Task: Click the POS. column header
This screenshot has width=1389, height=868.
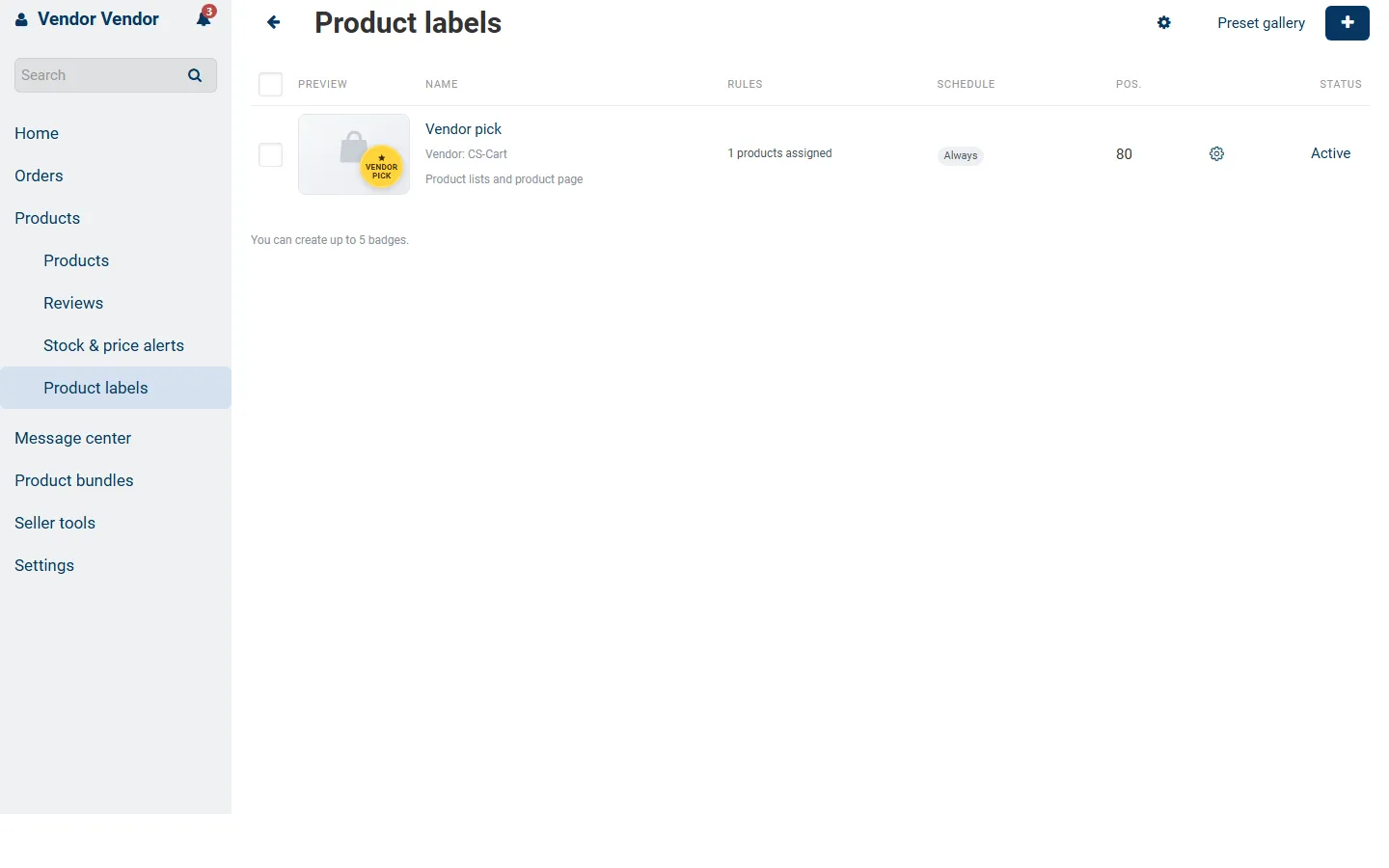Action: point(1129,85)
